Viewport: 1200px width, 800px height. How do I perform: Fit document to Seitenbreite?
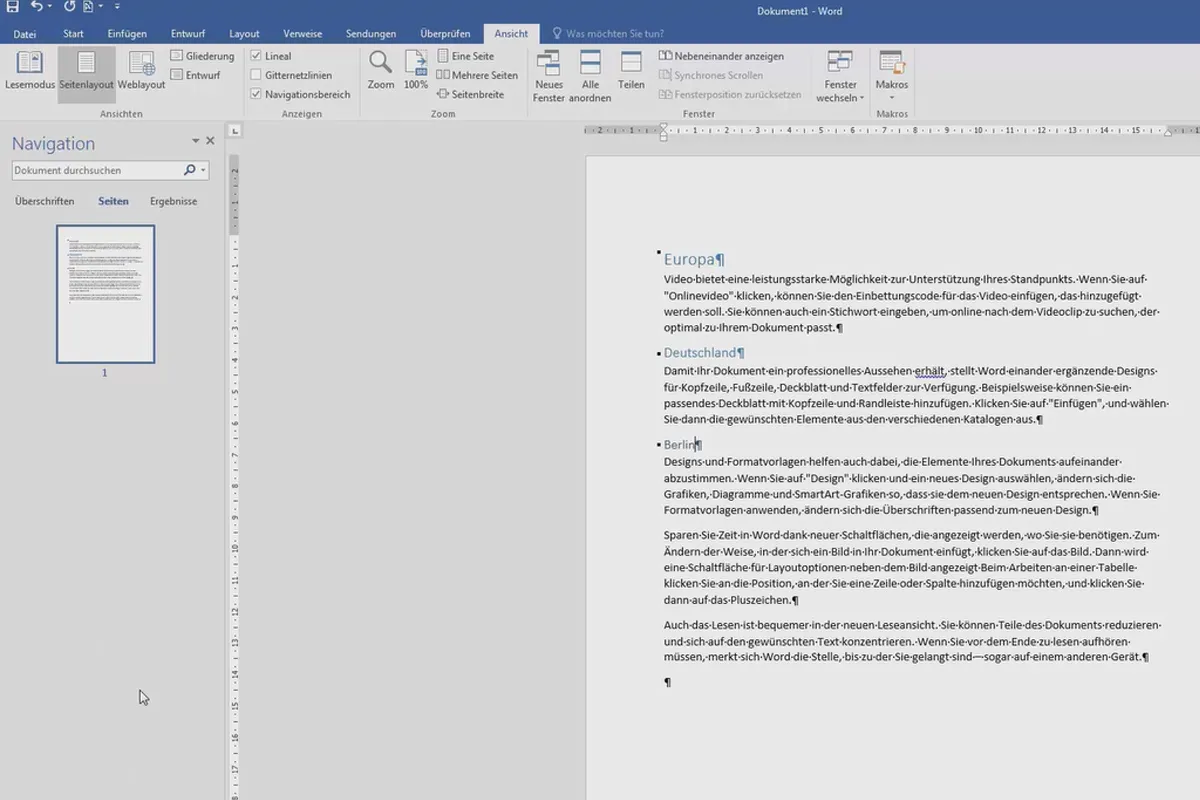point(471,94)
